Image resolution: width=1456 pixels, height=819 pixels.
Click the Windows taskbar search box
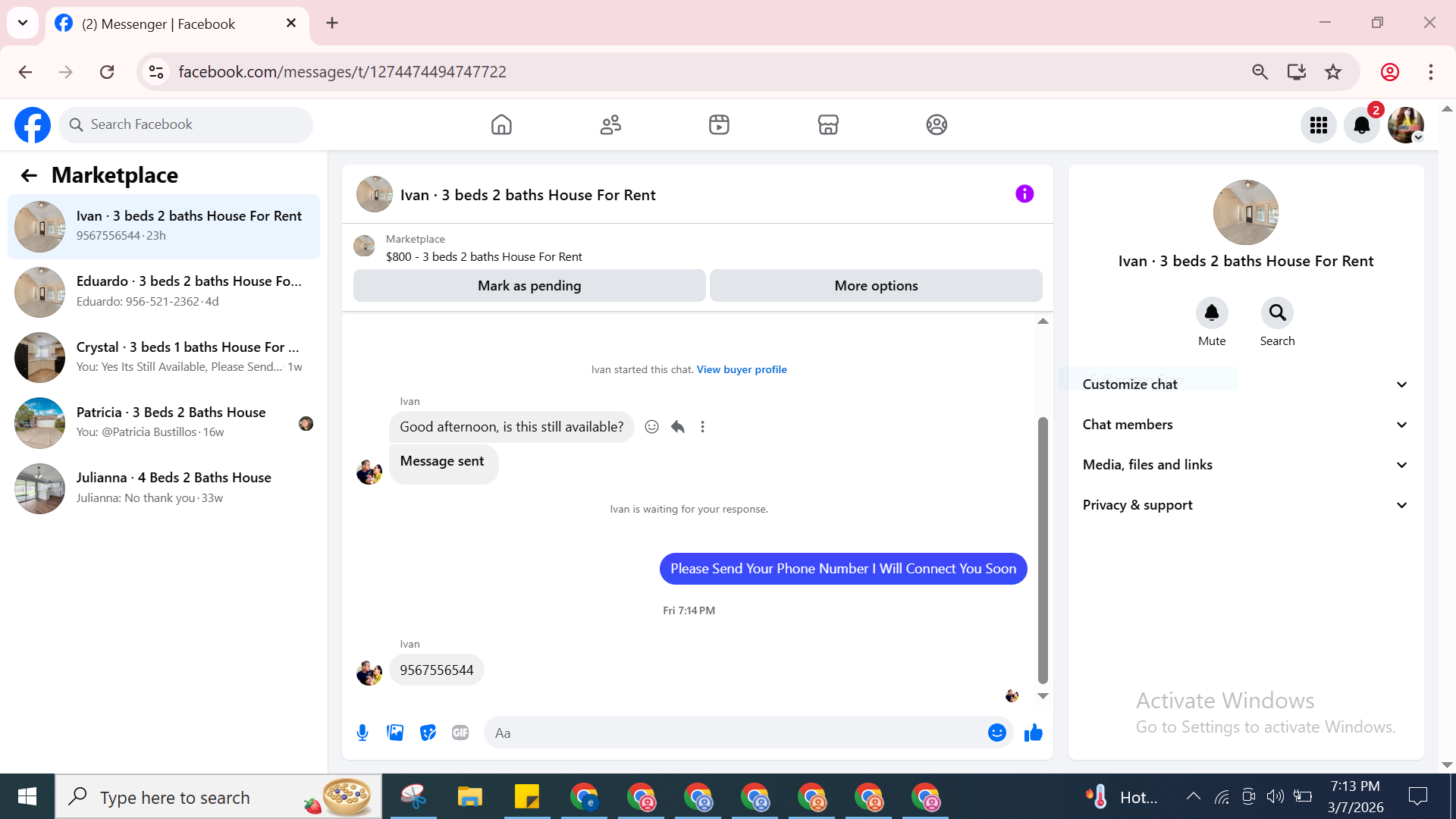(218, 796)
